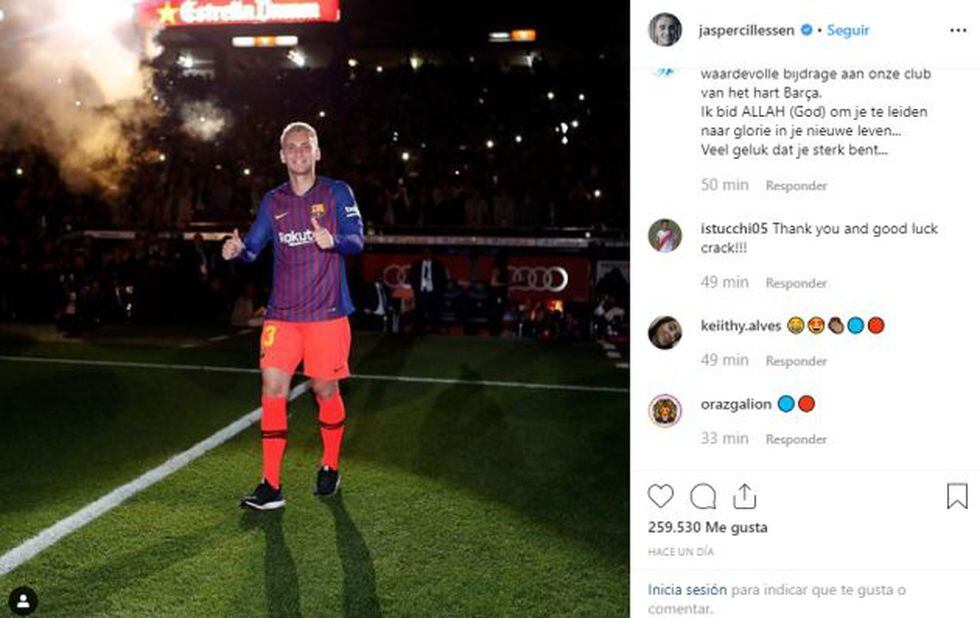The height and width of the screenshot is (618, 980).
Task: Open comments via the speech bubble icon
Action: (x=702, y=497)
